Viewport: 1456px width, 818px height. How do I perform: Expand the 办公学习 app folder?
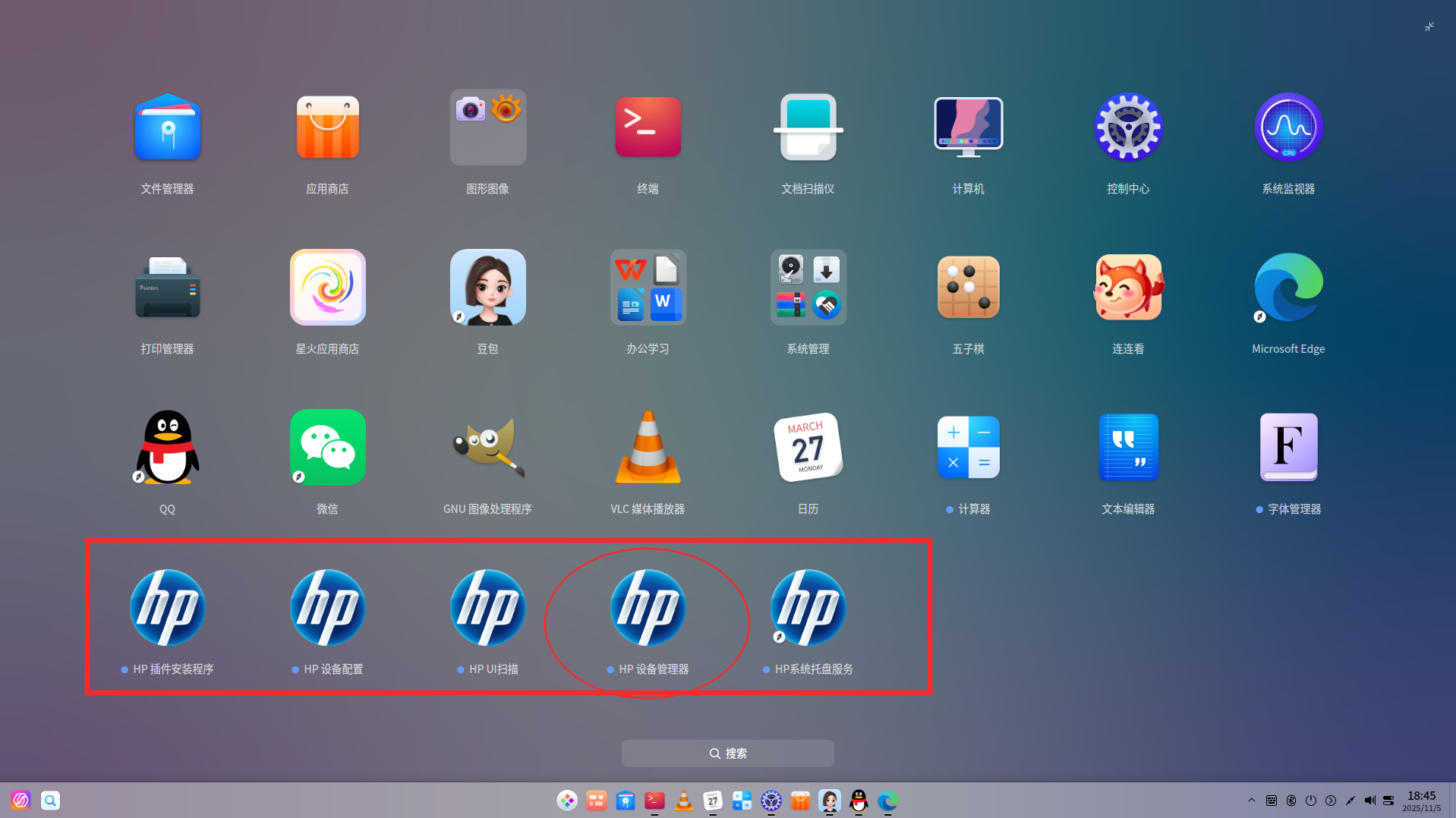tap(648, 288)
